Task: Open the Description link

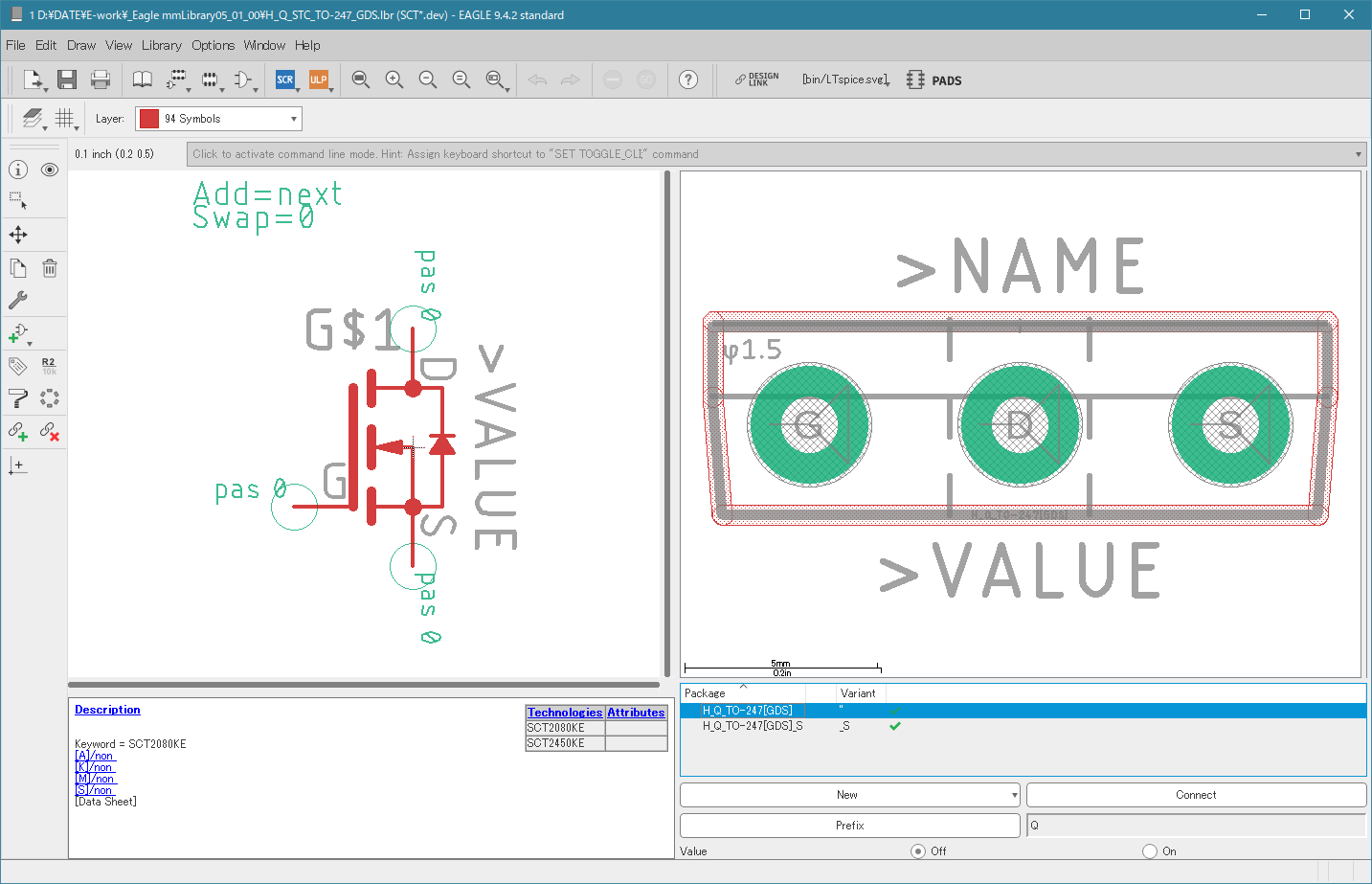Action: 107,710
